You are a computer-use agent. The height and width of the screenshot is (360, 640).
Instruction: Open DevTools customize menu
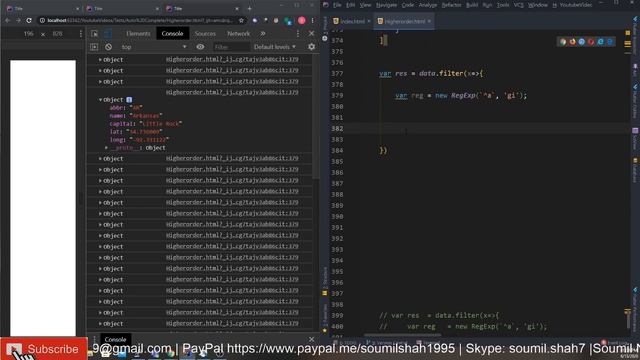click(298, 34)
